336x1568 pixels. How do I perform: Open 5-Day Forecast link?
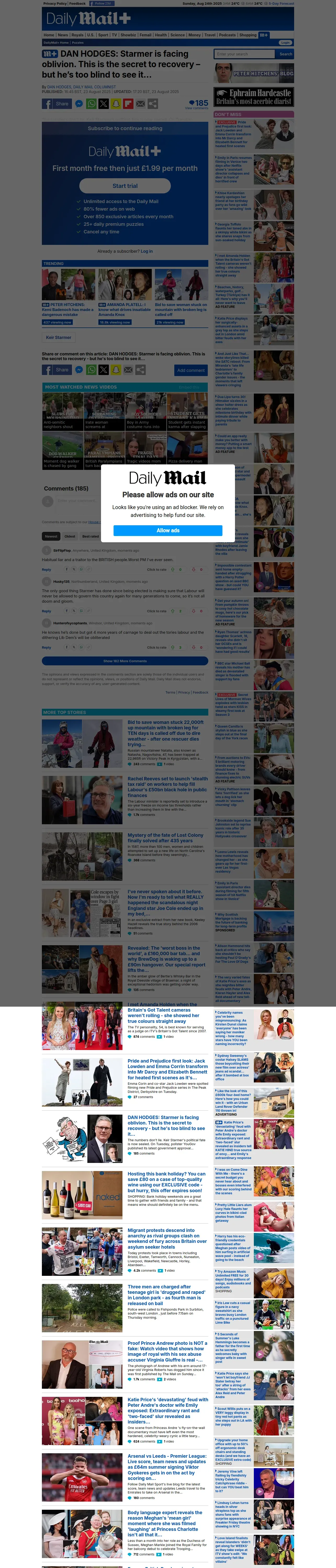(282, 4)
